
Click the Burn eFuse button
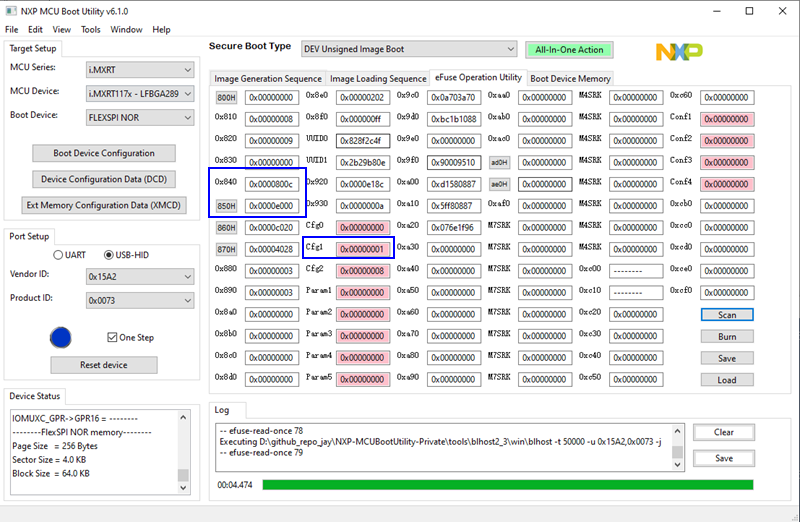pyautogui.click(x=727, y=337)
